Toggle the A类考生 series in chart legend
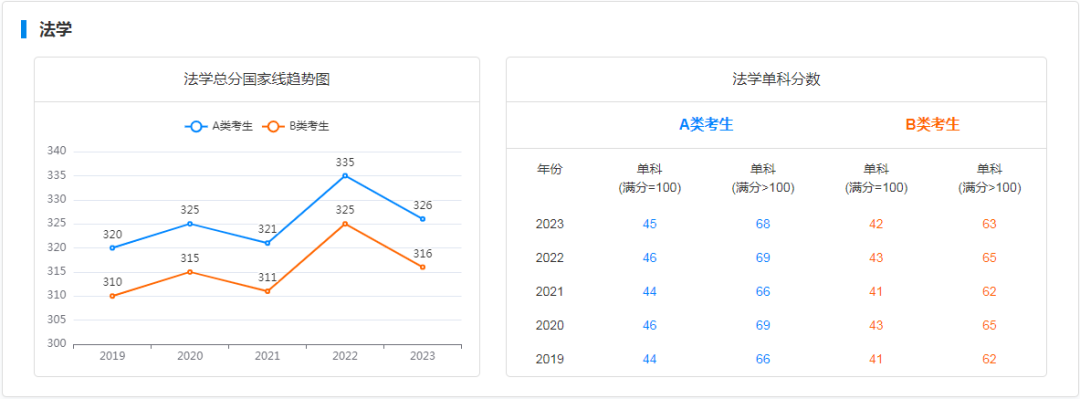The image size is (1080, 399). tap(219, 126)
